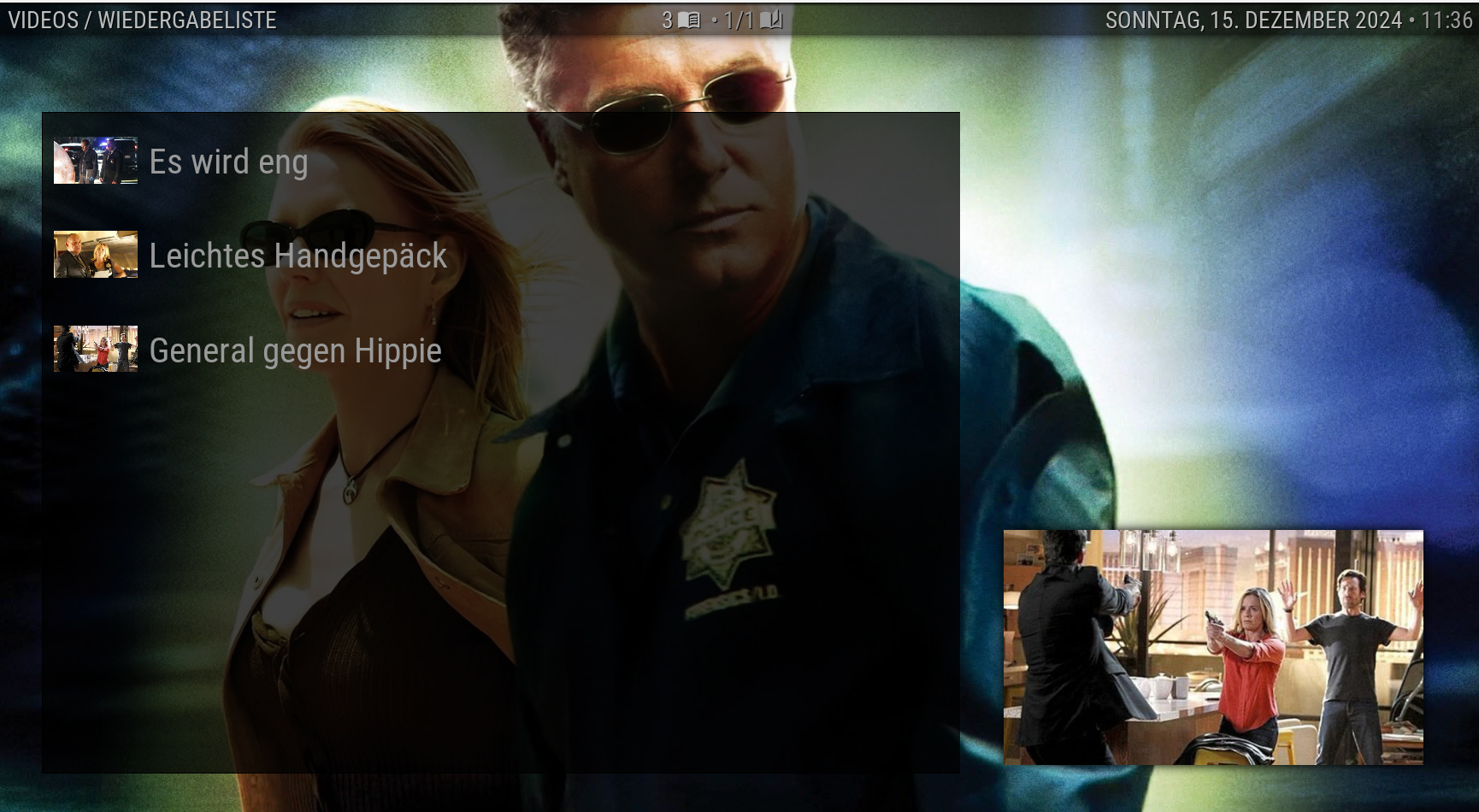Click "Videos / Wiedergabeliste" header text
Image resolution: width=1479 pixels, height=812 pixels.
click(142, 21)
